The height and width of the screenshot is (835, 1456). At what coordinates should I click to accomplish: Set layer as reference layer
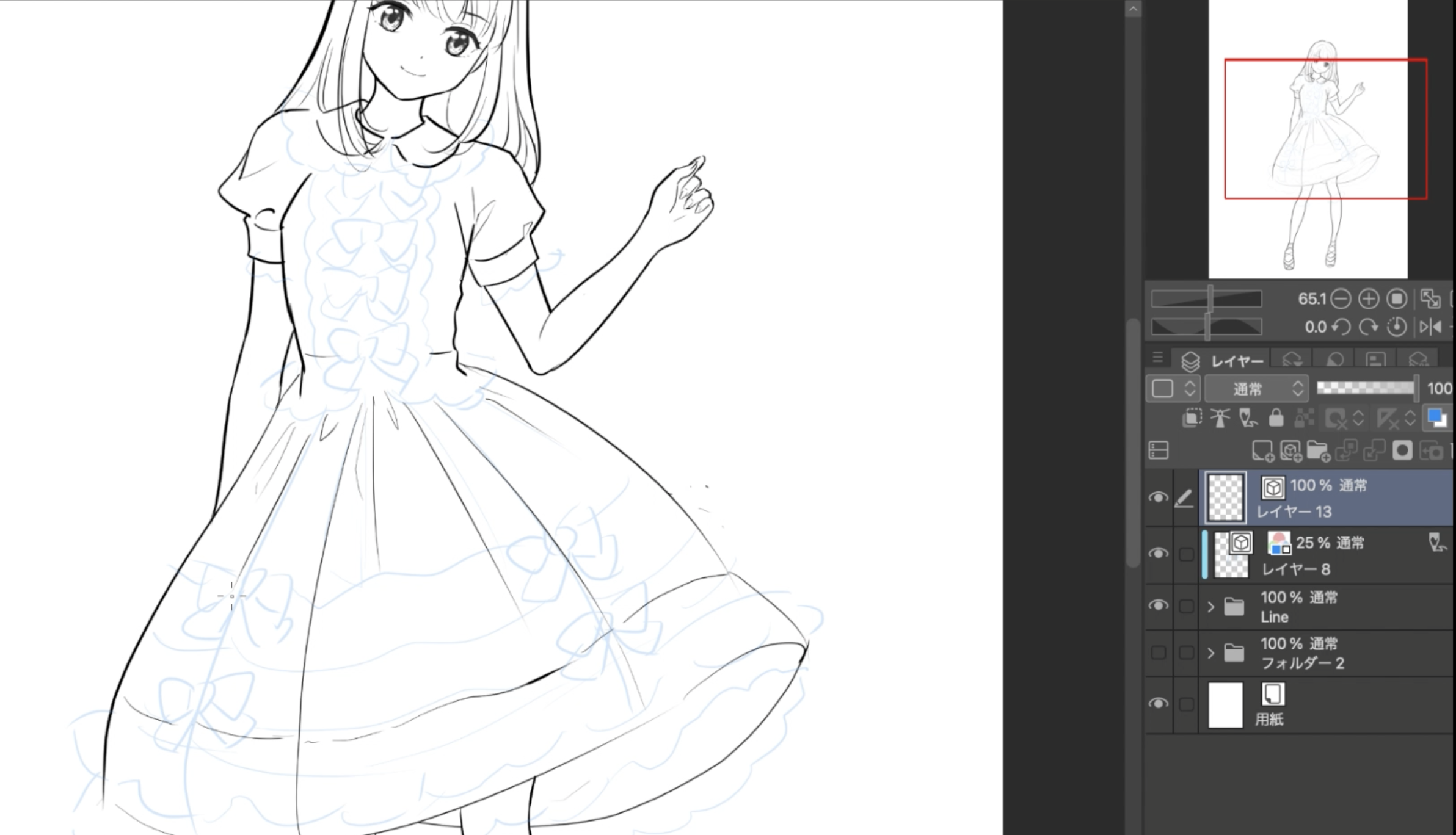(1220, 418)
